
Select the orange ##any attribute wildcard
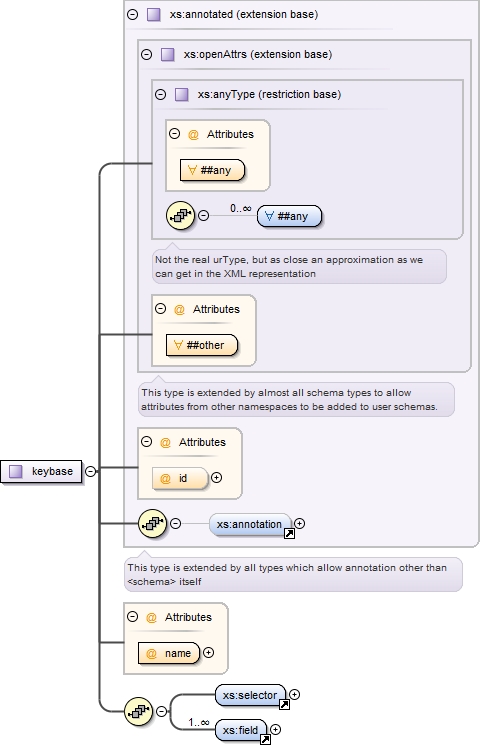212,170
